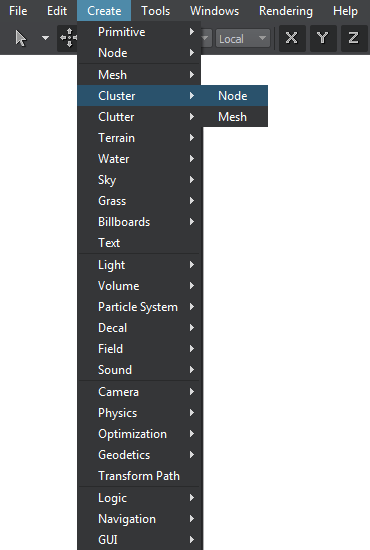Screen dimensions: 370x550
Task: Toggle the Y axis button
Action: click(x=323, y=38)
